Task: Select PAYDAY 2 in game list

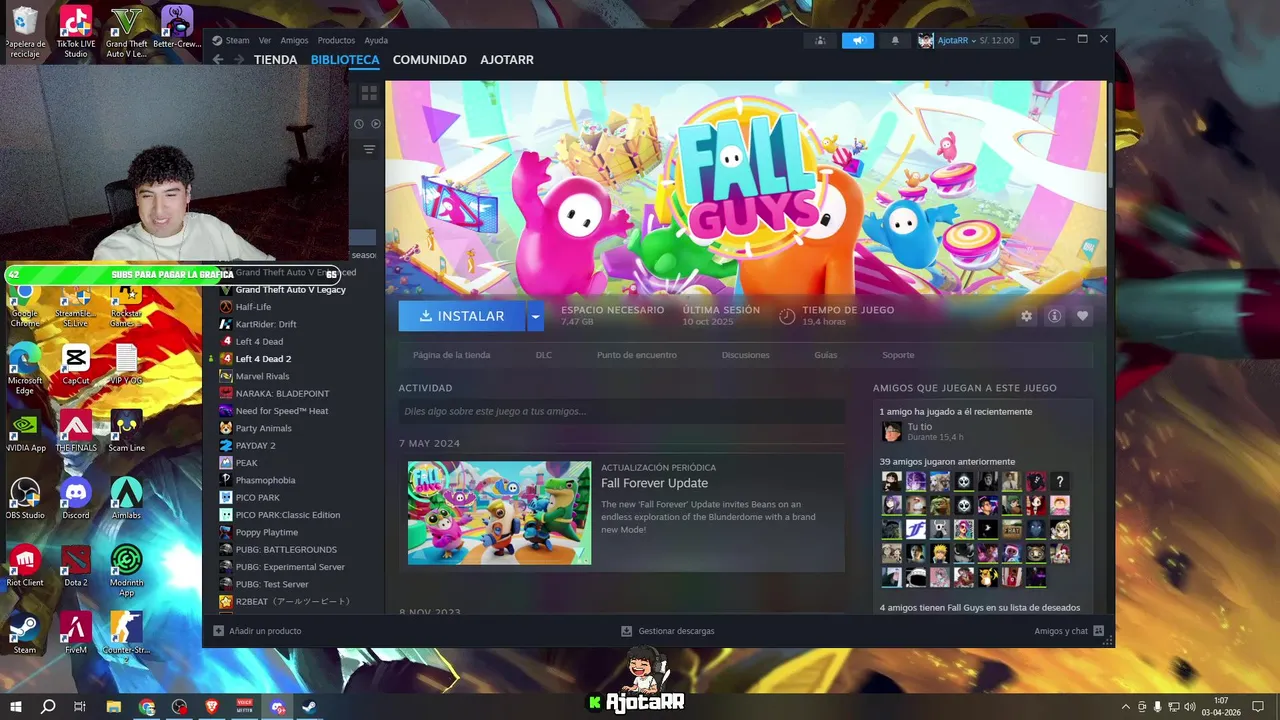Action: click(x=255, y=446)
